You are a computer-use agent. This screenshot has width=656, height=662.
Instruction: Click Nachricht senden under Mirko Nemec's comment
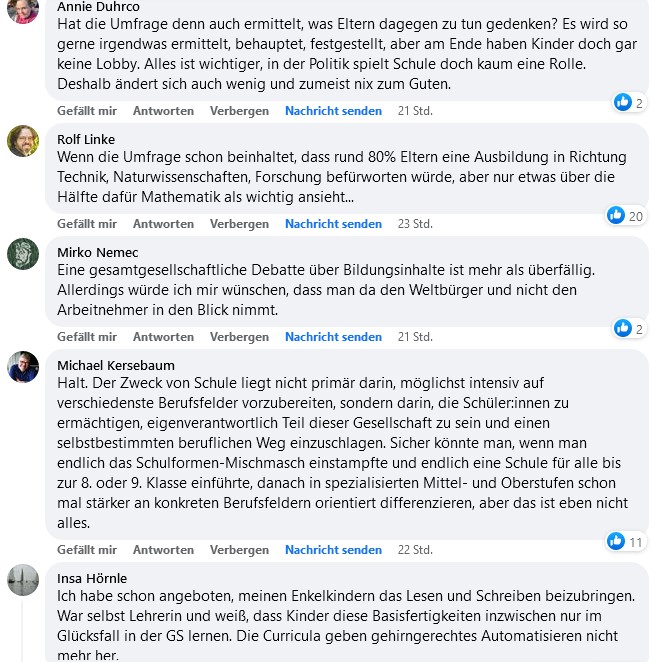333,337
